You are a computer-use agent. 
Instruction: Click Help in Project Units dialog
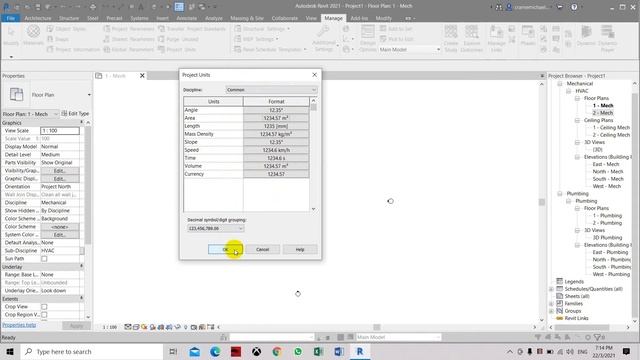click(x=300, y=249)
